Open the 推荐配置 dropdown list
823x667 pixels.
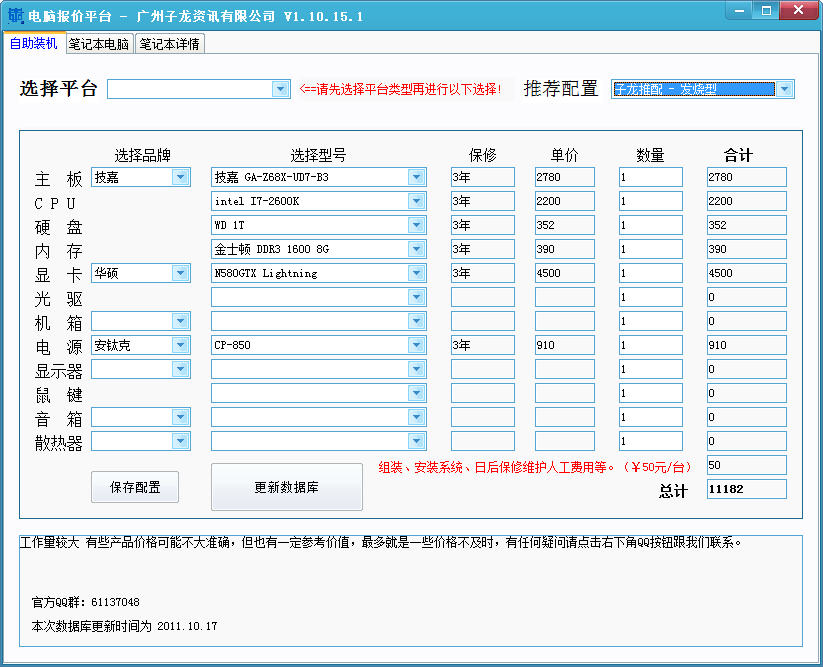pos(785,89)
